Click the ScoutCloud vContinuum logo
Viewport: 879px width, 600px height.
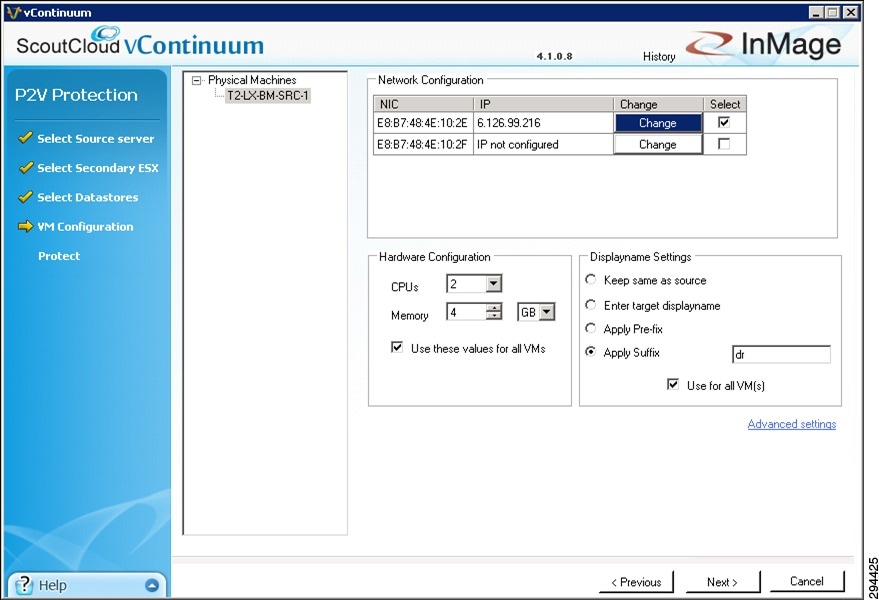point(140,42)
